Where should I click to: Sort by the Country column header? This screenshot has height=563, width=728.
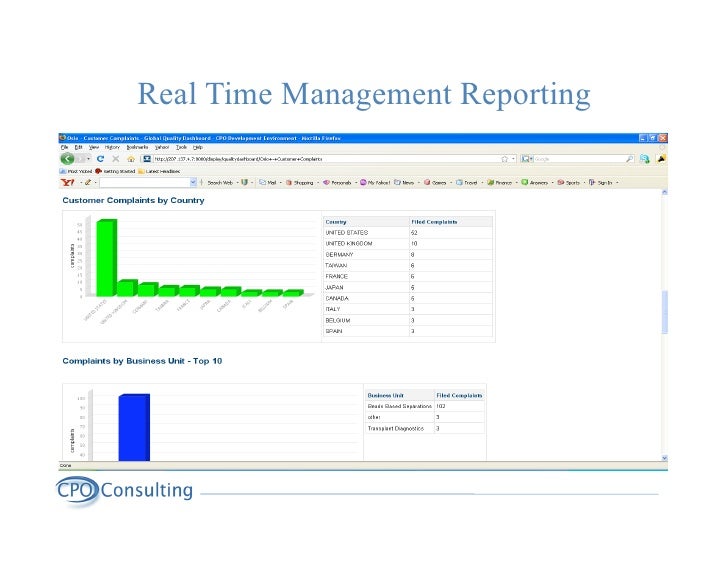[x=366, y=222]
